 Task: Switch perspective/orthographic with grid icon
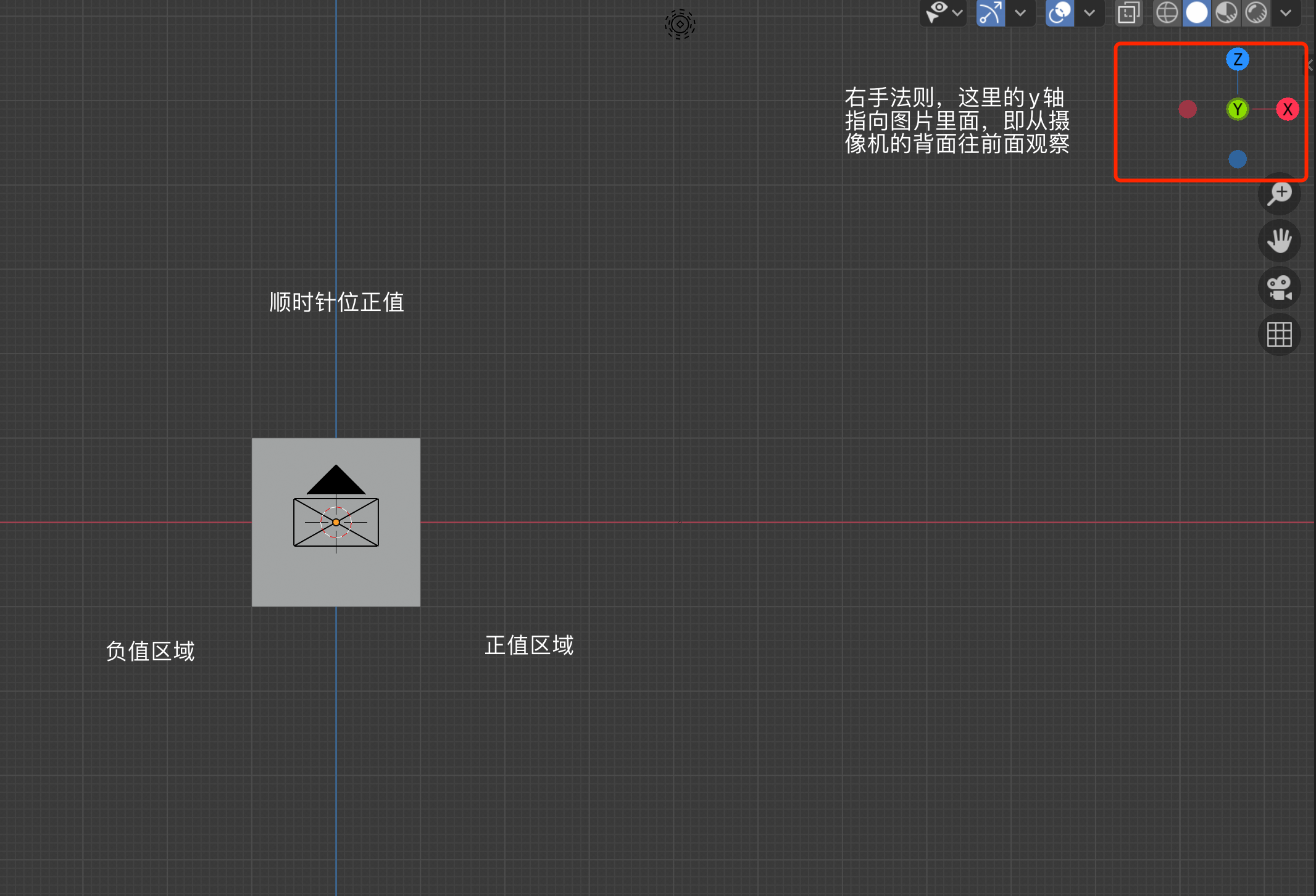(1279, 334)
